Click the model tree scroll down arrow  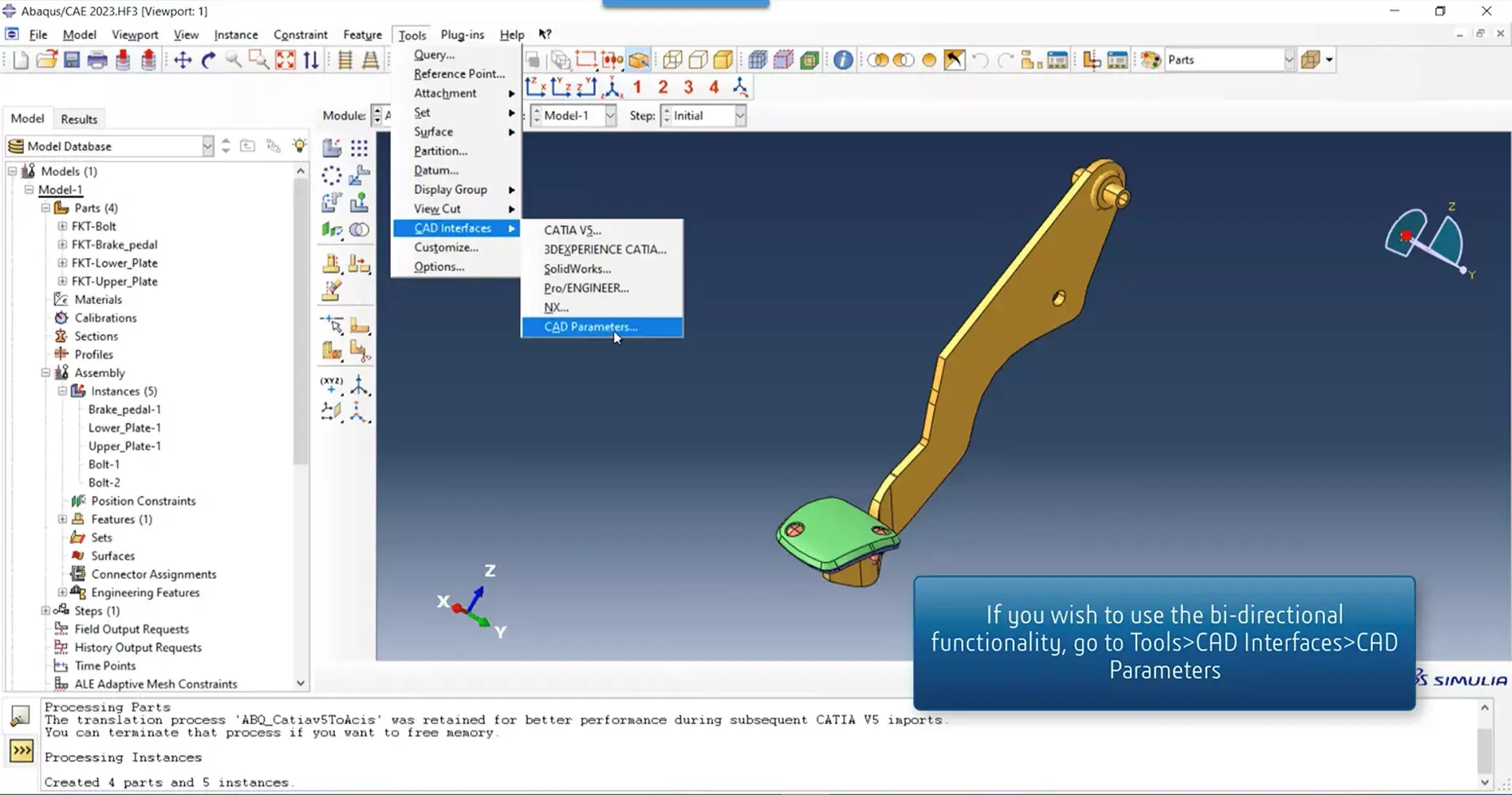tap(301, 683)
